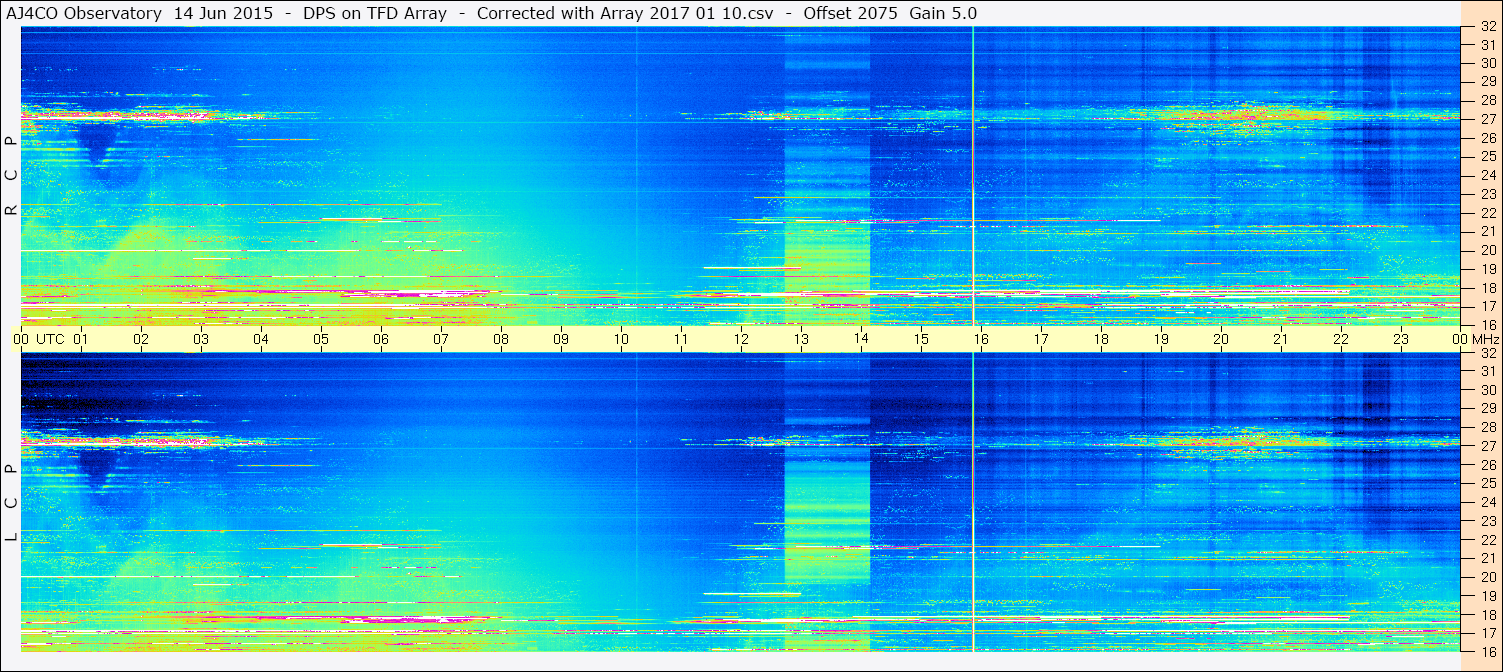The width and height of the screenshot is (1503, 672).
Task: Click the 31 MHz tick in LCP panel
Action: (1487, 371)
